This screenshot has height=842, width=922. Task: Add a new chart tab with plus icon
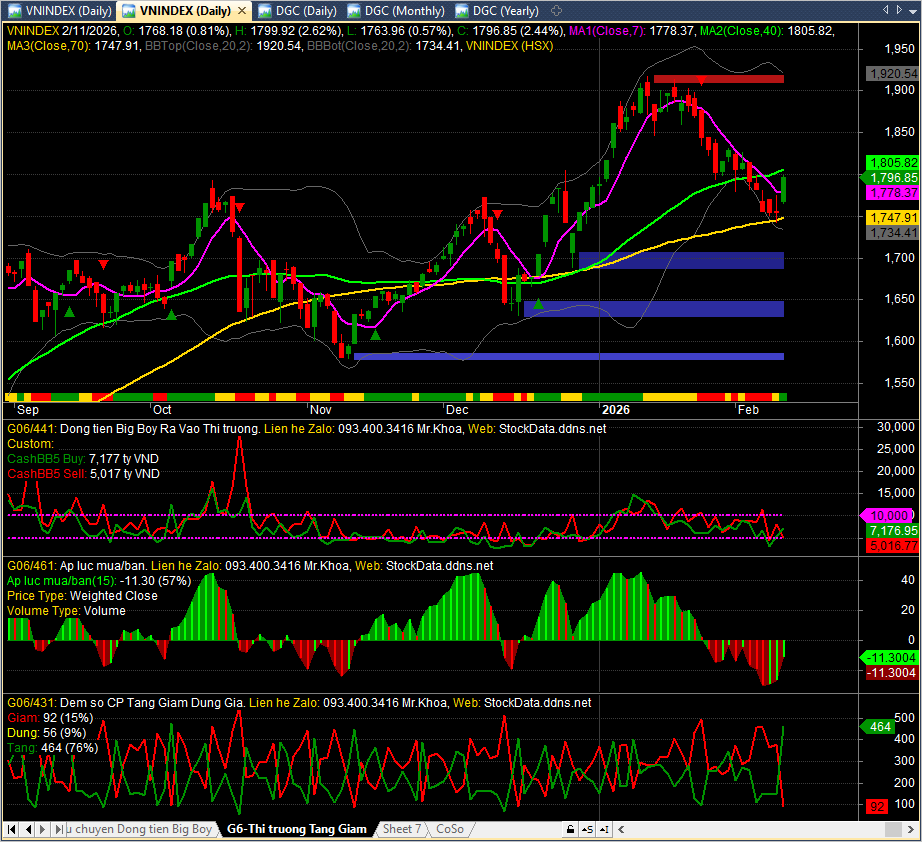[x=556, y=11]
